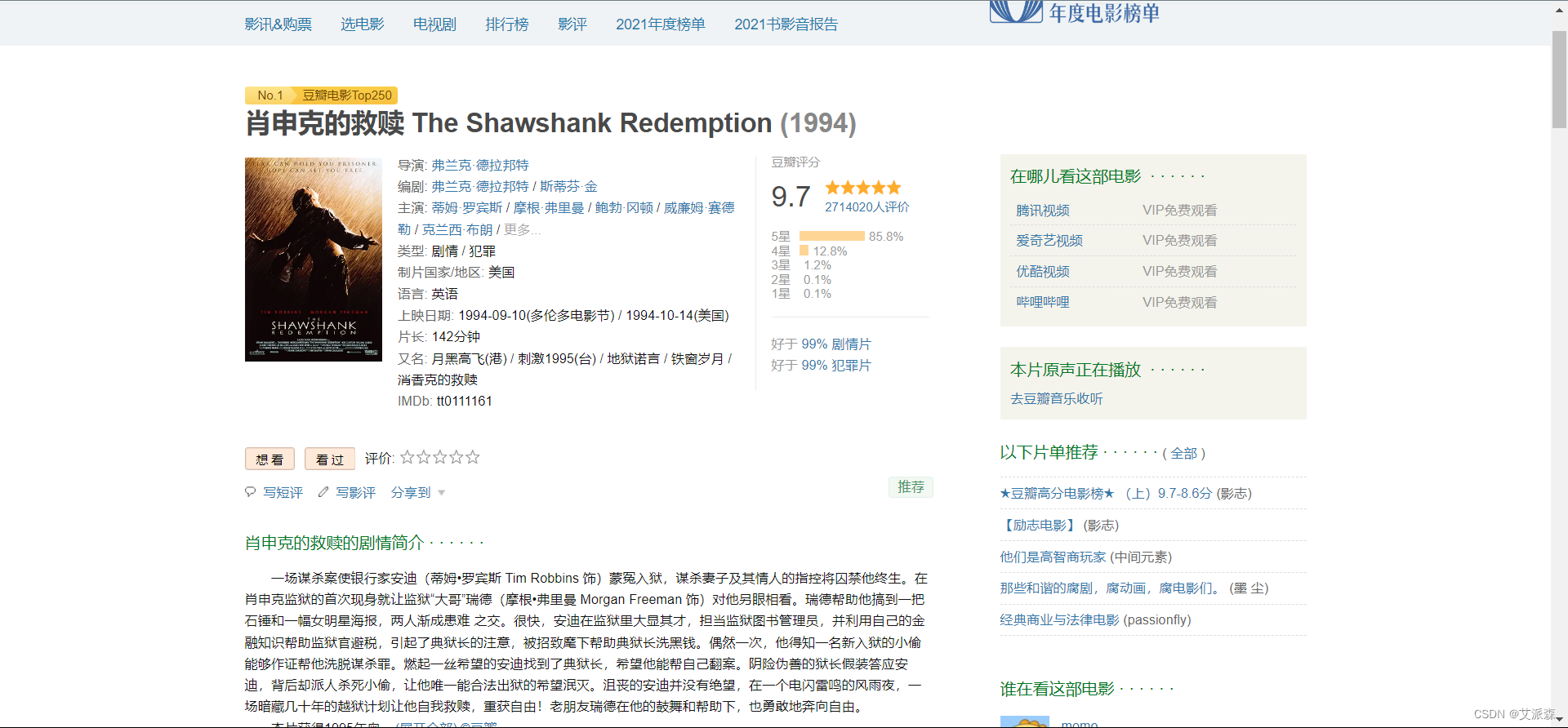Click the pencil icon beside 写影评

point(323,492)
